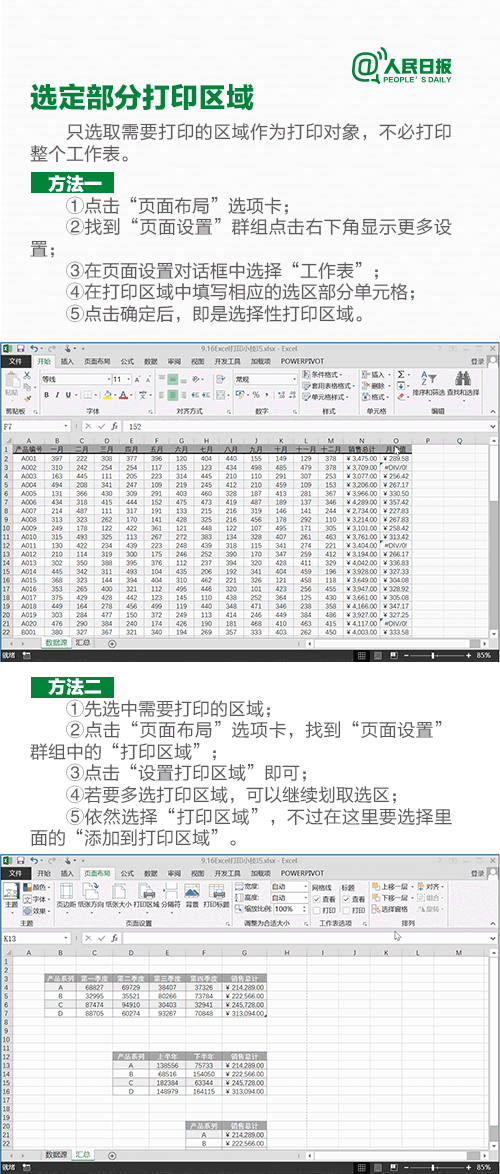500x1174 pixels.
Task: Click the name box showing K13
Action: (36, 937)
